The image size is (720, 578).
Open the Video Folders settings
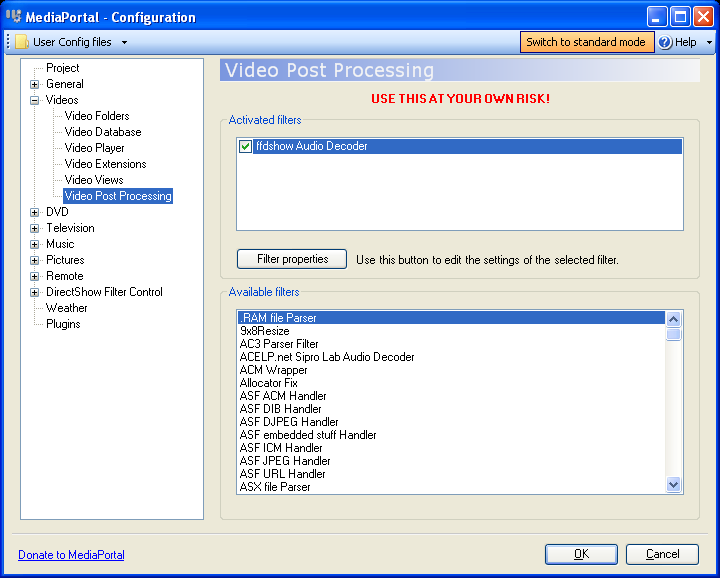point(97,116)
